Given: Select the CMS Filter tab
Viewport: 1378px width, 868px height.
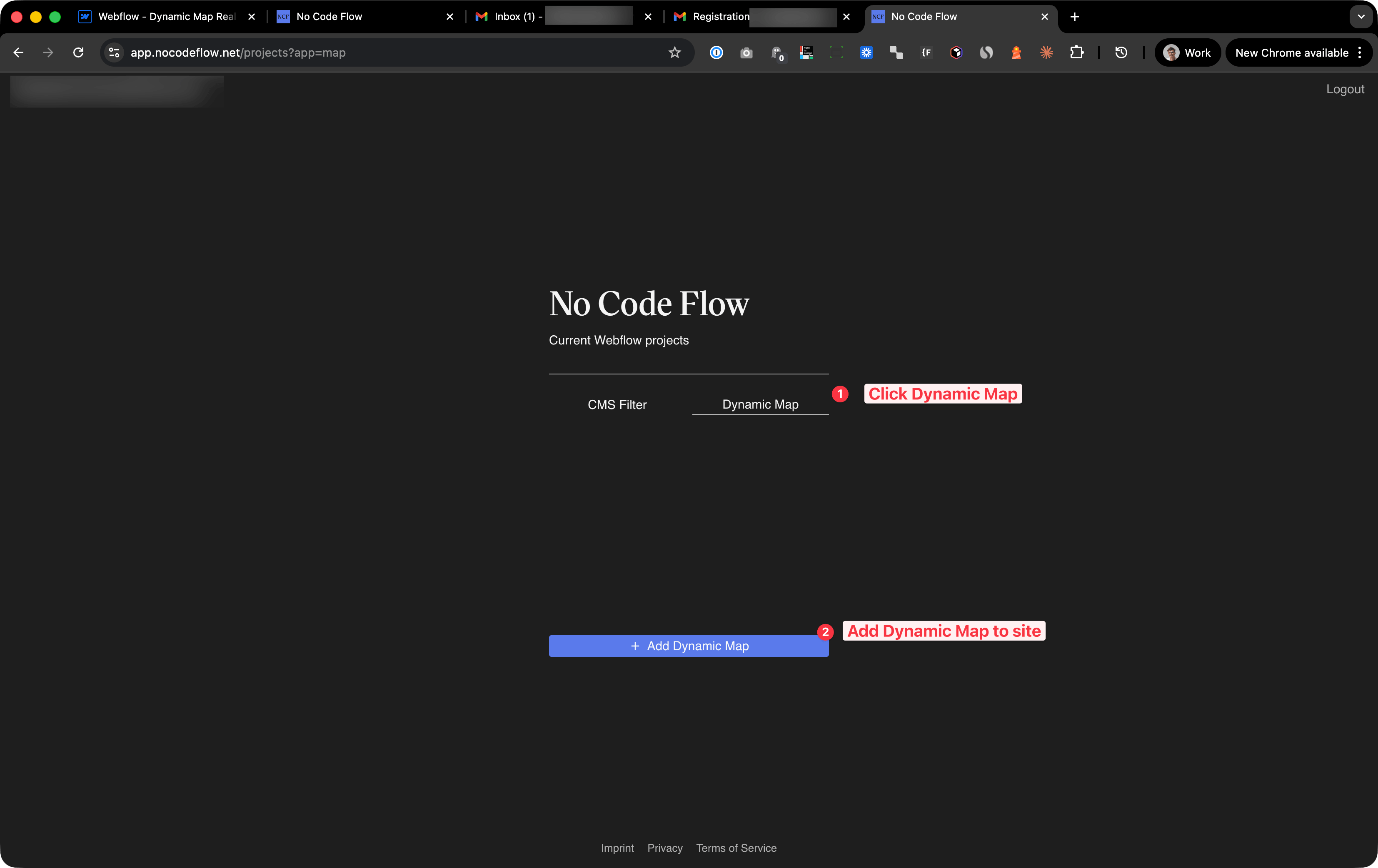Looking at the screenshot, I should pos(617,404).
